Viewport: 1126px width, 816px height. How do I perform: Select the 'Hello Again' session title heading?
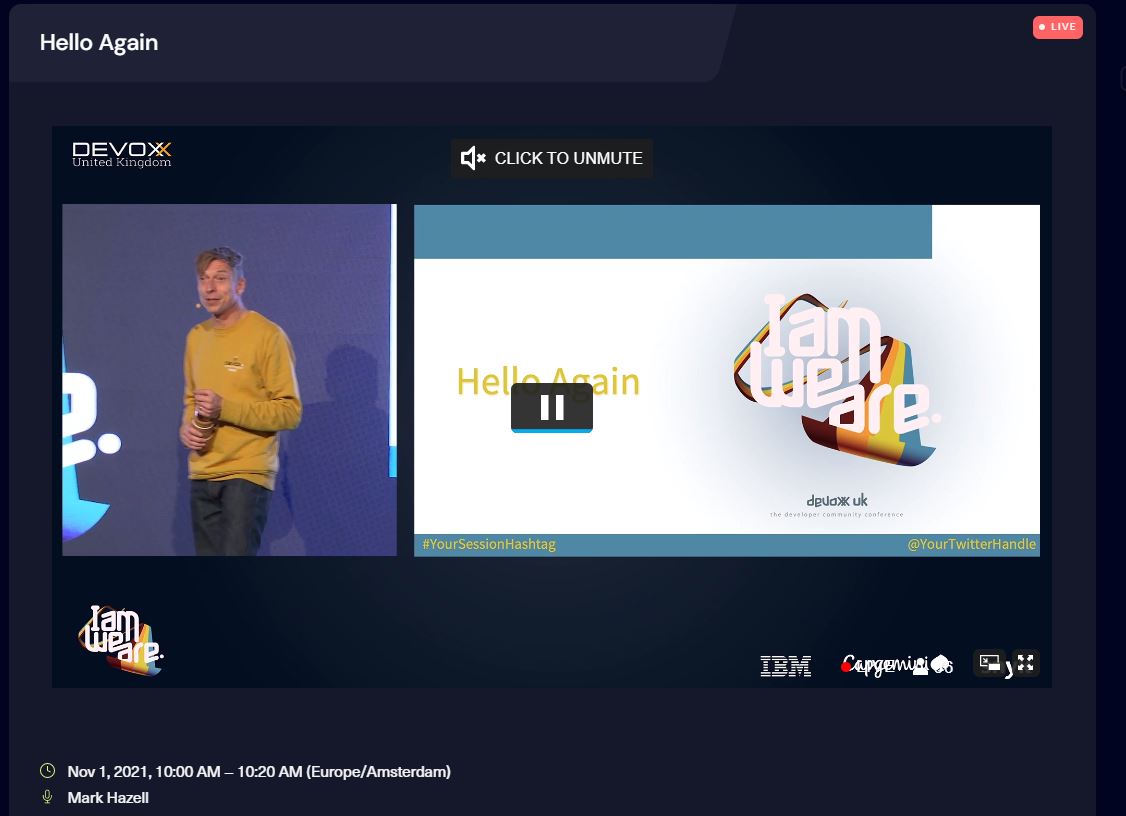point(99,42)
